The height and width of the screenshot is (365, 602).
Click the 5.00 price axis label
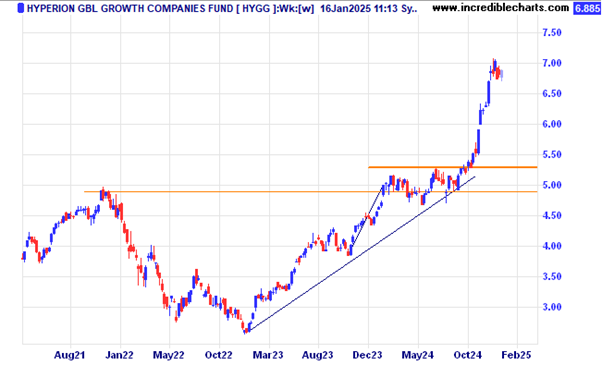click(x=552, y=185)
